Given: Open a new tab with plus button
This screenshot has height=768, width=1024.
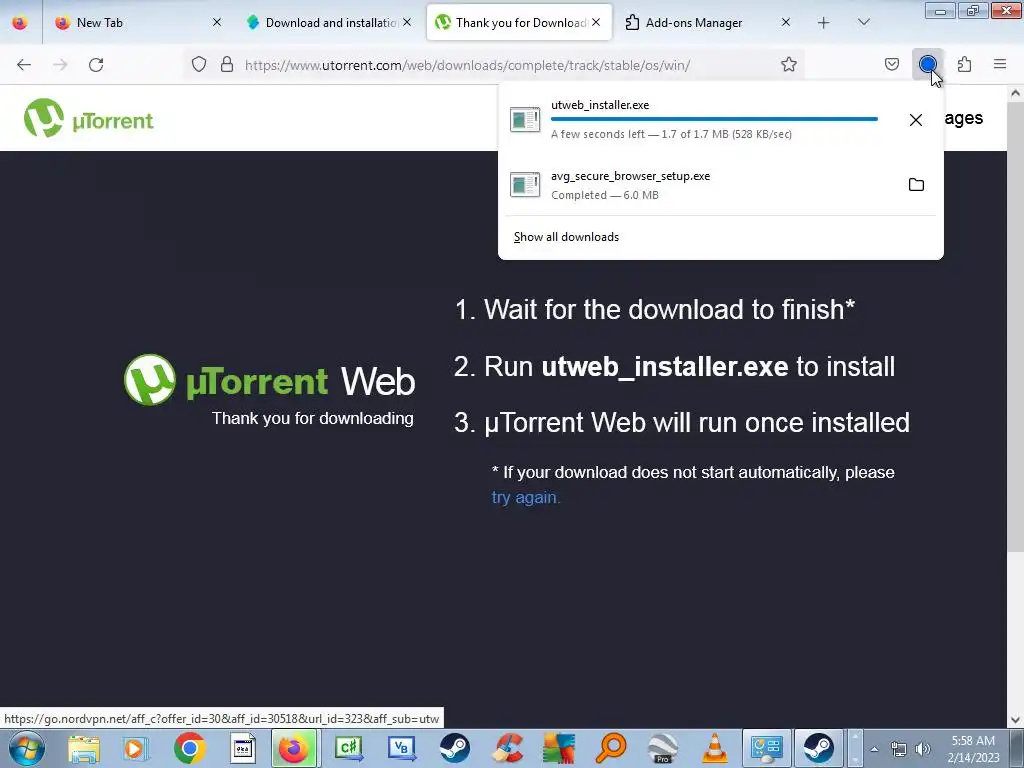Looking at the screenshot, I should (824, 22).
